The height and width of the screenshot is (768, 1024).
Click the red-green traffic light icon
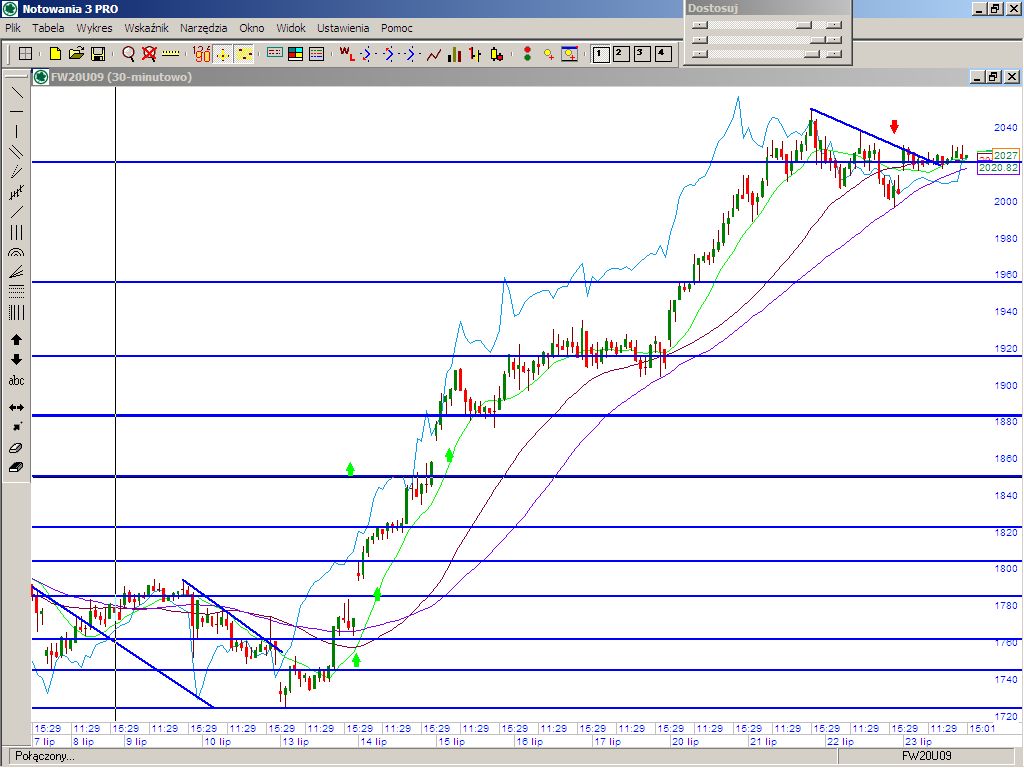click(527, 54)
